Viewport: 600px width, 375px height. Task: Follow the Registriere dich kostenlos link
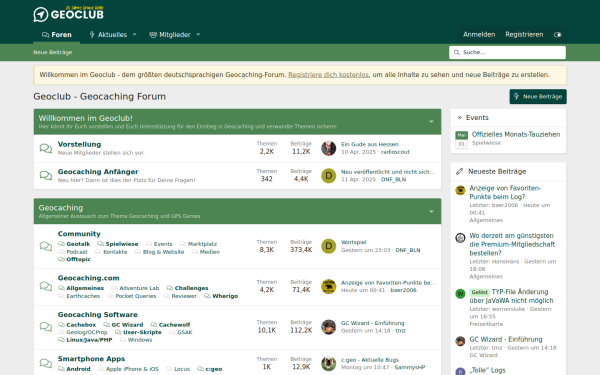point(328,75)
